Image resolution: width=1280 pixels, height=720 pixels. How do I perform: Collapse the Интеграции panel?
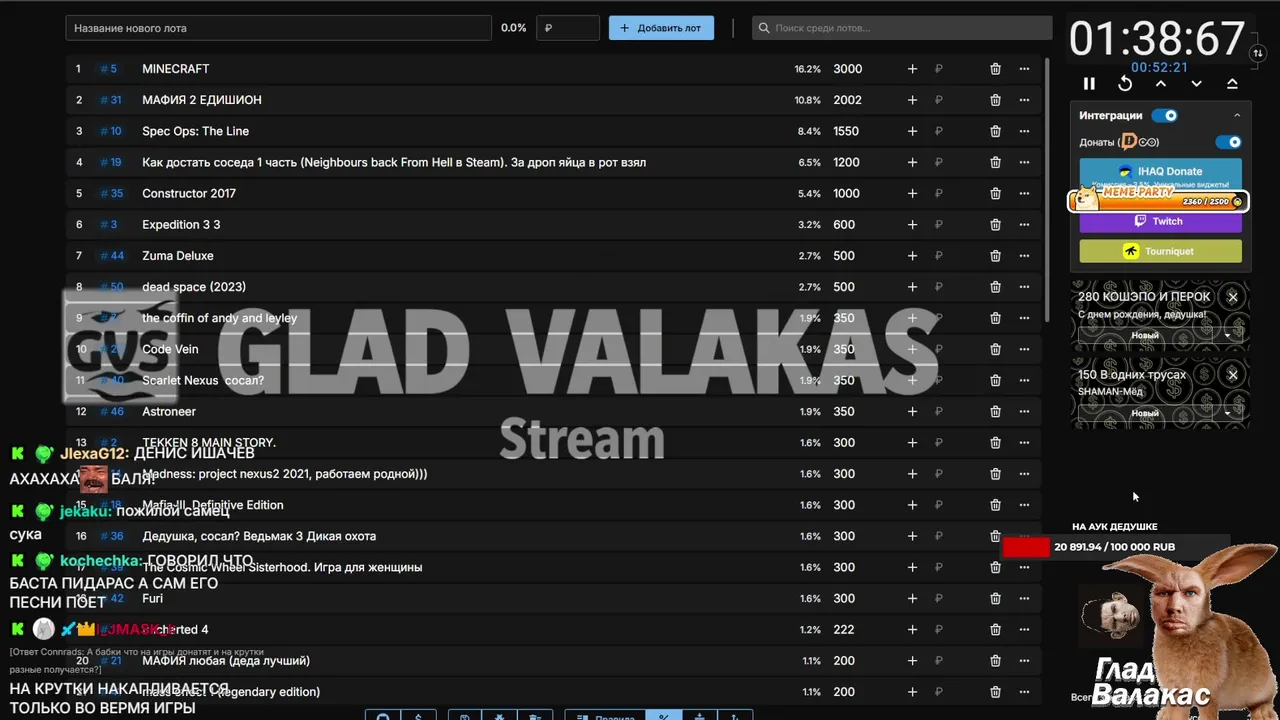point(1237,116)
